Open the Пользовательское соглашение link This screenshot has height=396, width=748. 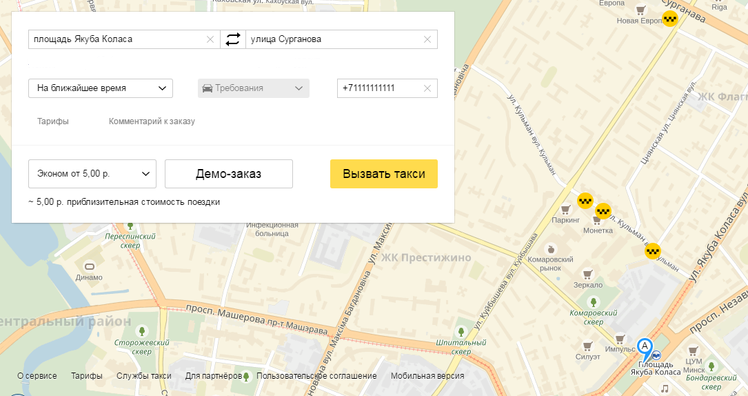(x=316, y=376)
